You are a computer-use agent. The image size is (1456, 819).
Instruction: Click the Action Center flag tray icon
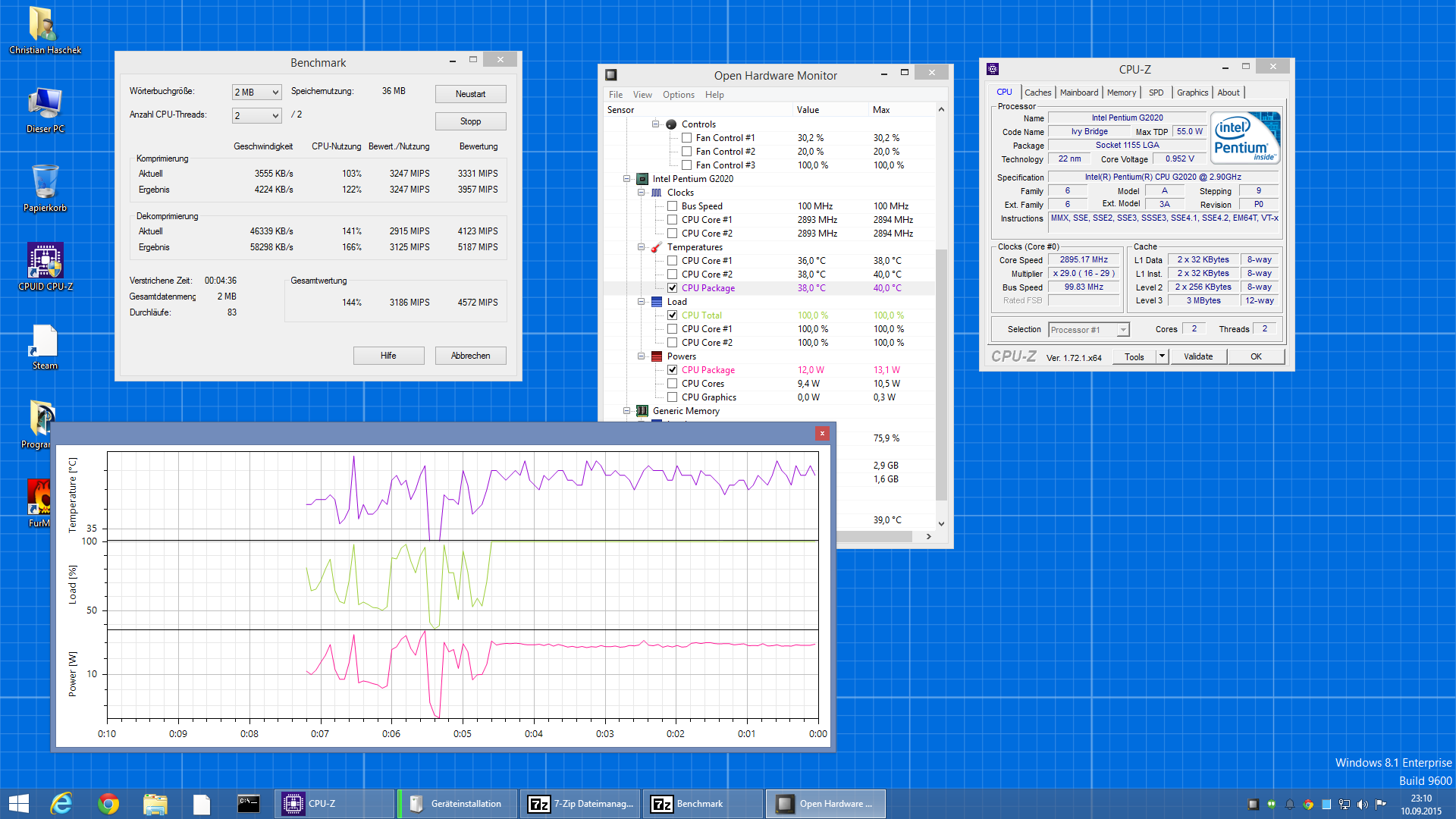click(1381, 805)
